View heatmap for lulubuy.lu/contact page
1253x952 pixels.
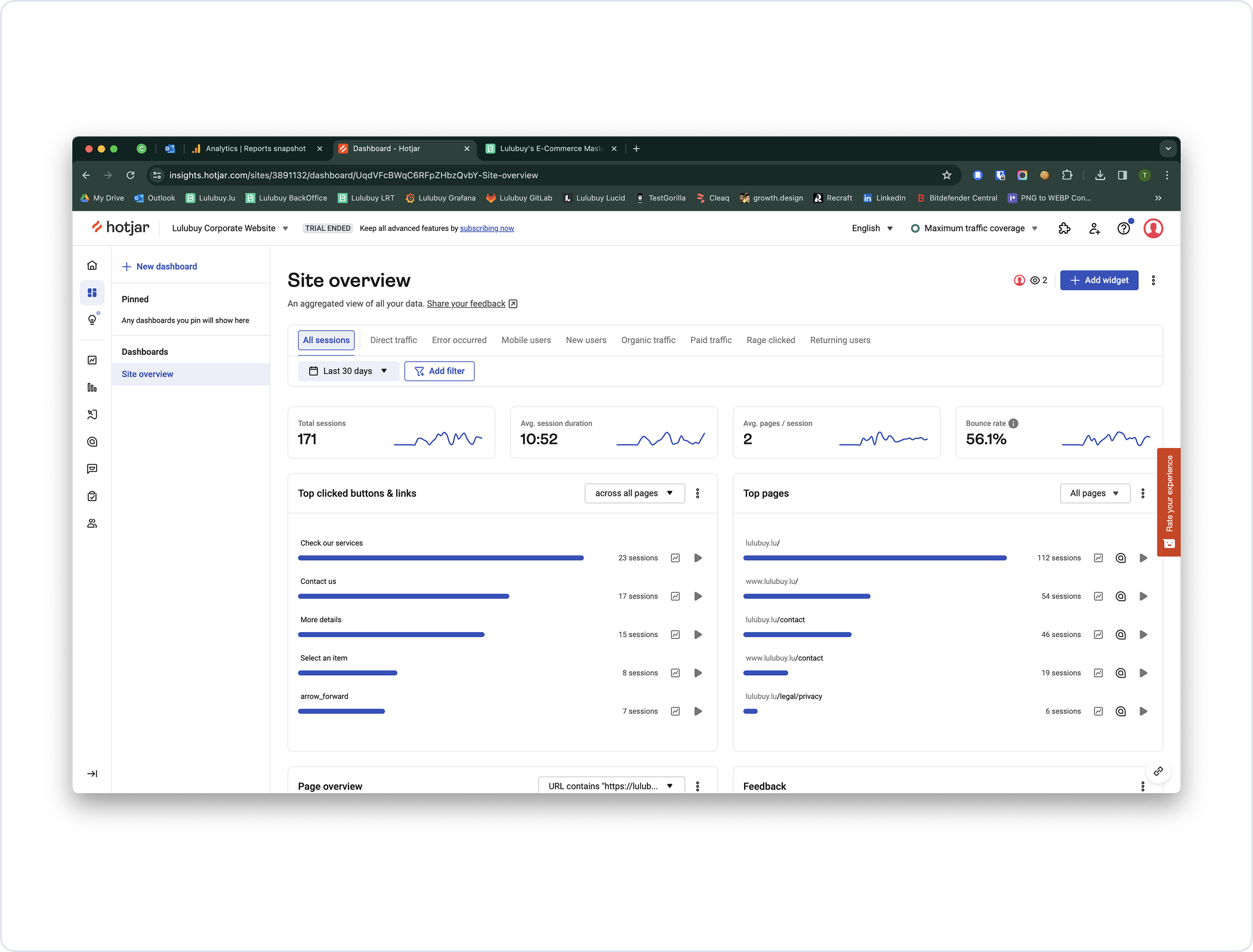[x=1121, y=635]
